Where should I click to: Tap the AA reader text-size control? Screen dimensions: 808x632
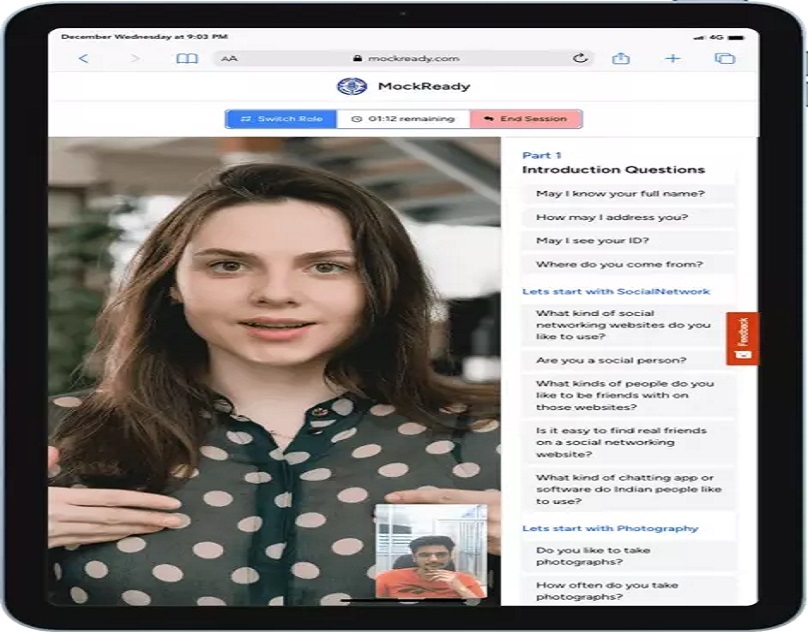tap(230, 59)
